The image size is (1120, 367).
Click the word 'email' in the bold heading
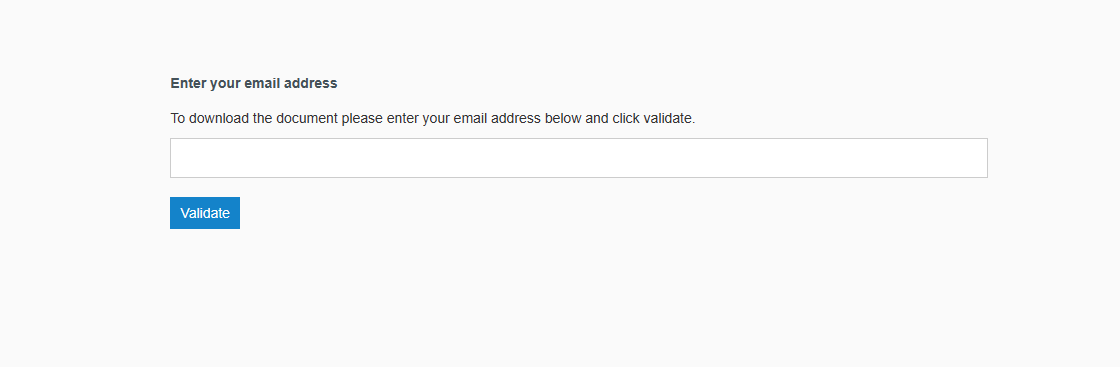click(262, 84)
